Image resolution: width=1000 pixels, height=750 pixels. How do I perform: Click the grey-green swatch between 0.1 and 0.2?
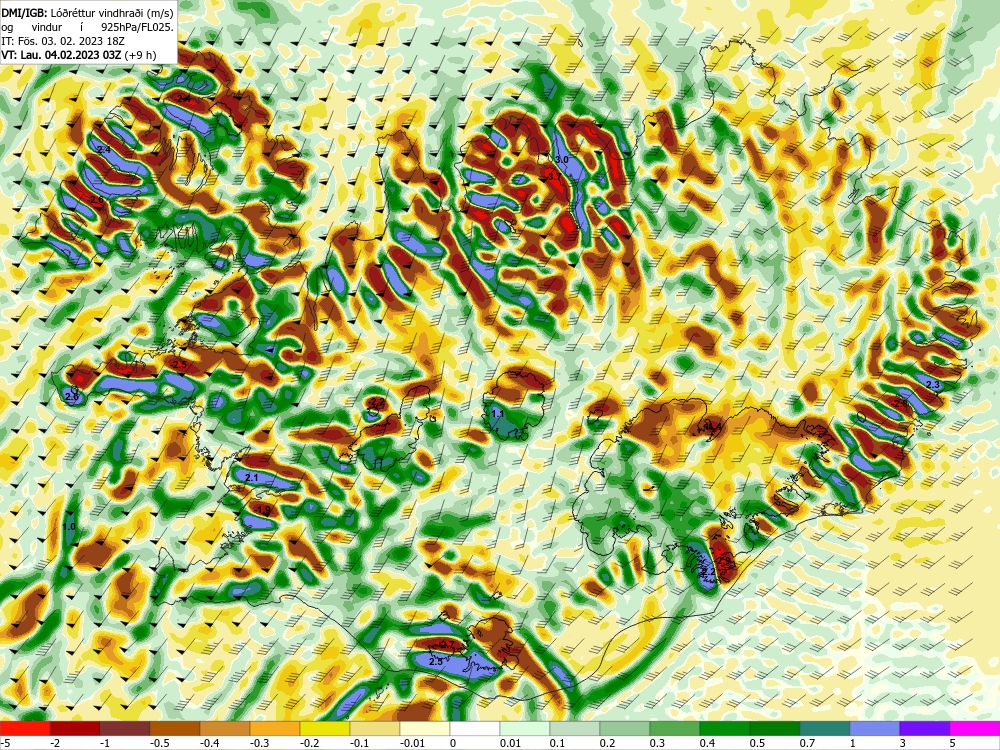[x=575, y=728]
